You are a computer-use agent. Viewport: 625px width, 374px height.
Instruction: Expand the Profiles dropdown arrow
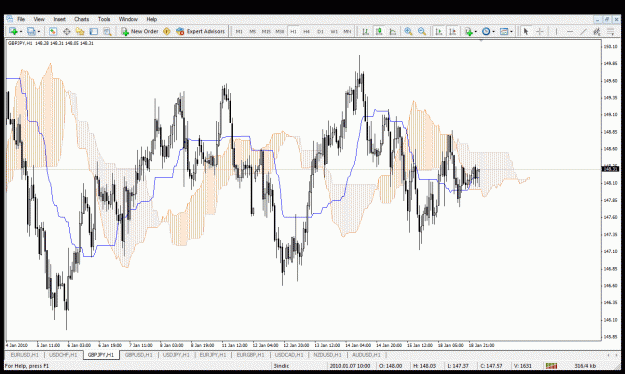click(39, 31)
